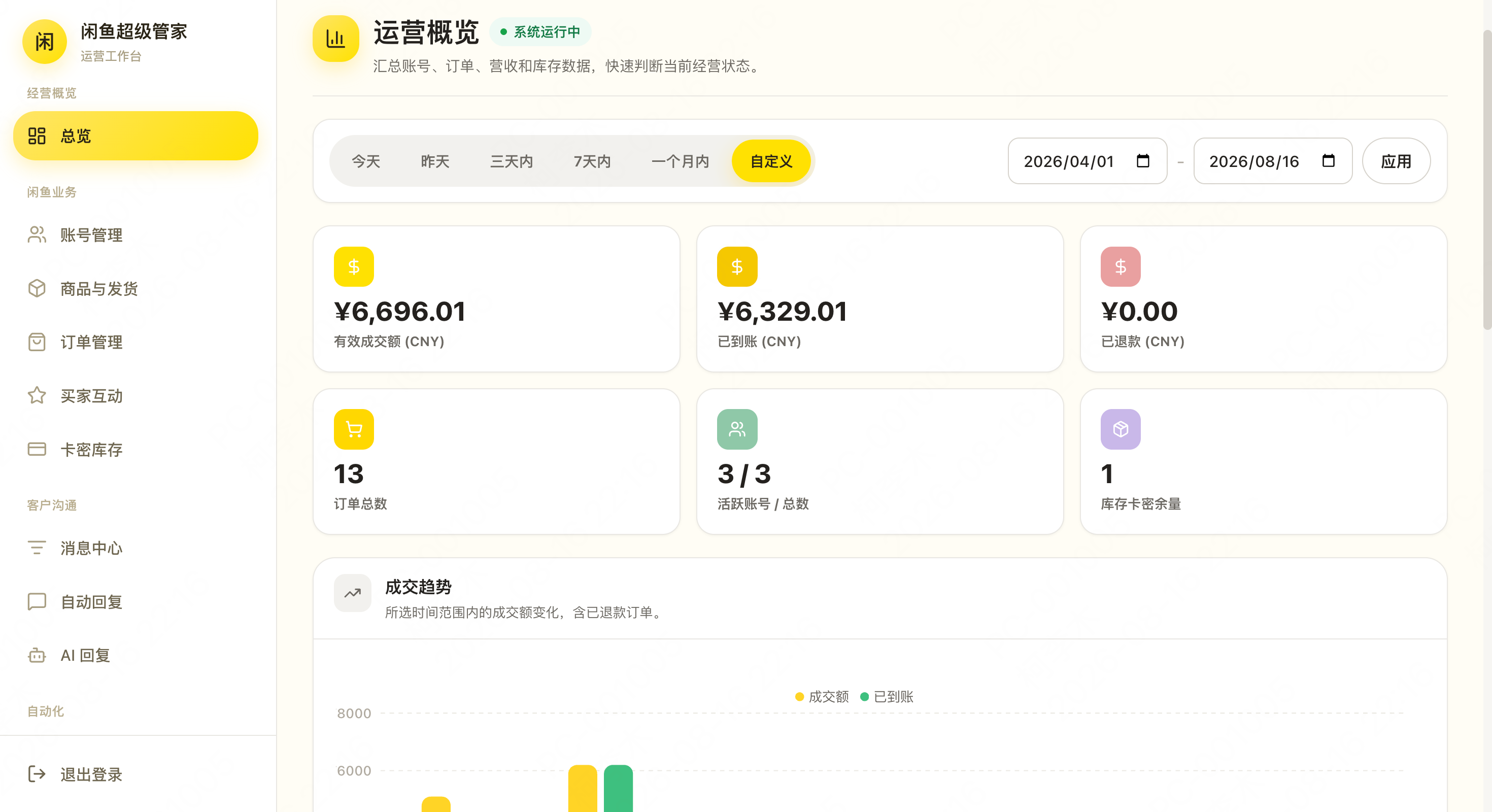Click the filter-lines icon beside 消息中心
Image resolution: width=1492 pixels, height=812 pixels.
(37, 548)
